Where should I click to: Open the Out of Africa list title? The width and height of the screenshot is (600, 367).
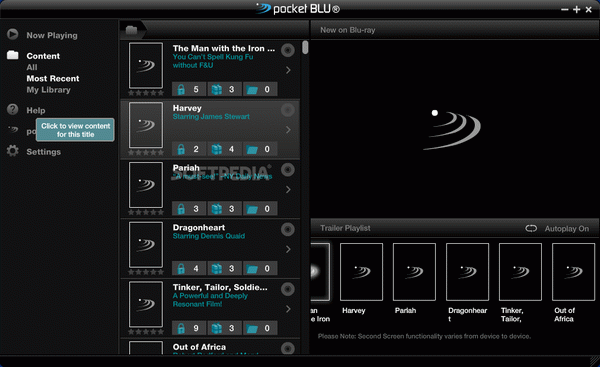(x=199, y=347)
